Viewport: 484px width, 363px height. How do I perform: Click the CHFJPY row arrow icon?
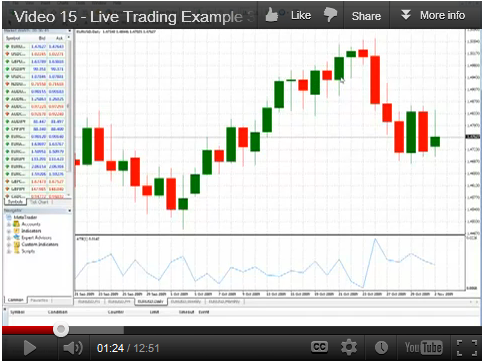click(7, 129)
